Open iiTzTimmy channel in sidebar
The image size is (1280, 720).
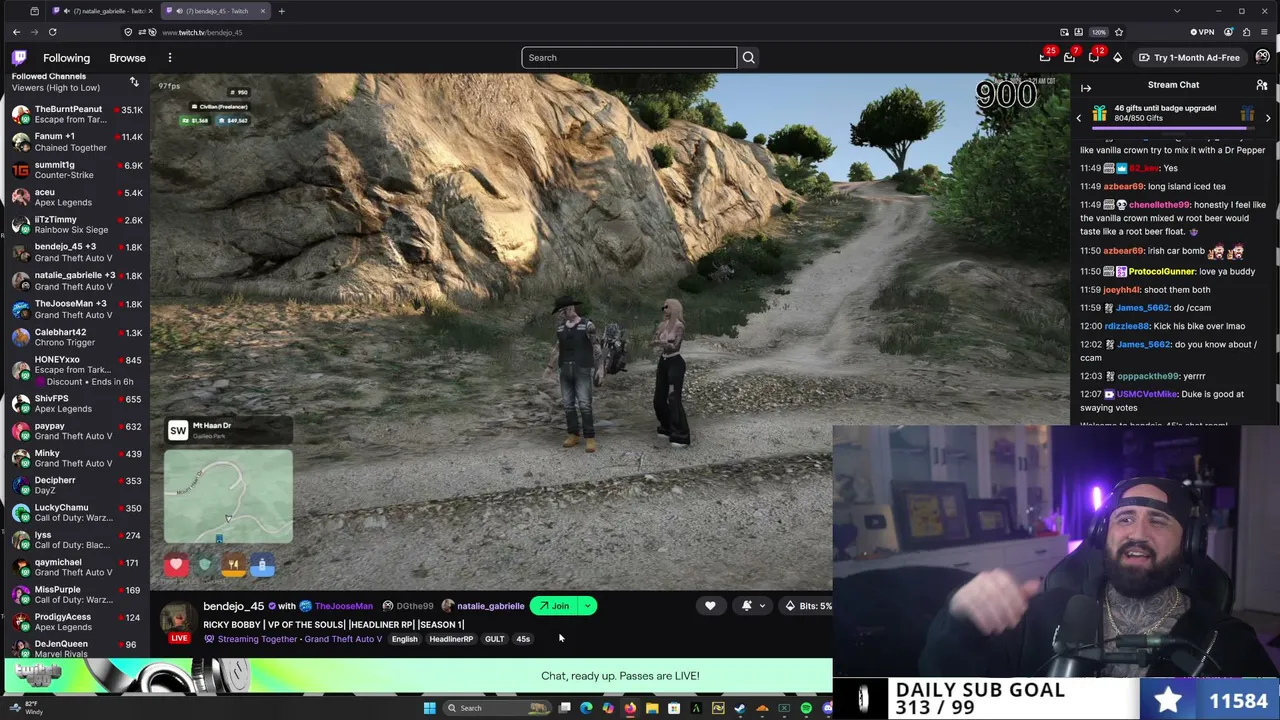tap(77, 225)
